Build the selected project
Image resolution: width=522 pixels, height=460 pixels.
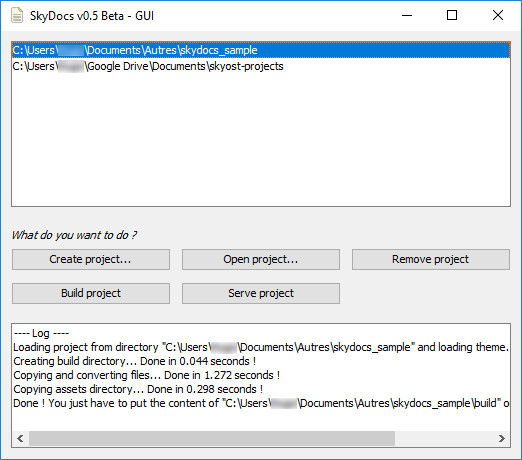coord(91,293)
